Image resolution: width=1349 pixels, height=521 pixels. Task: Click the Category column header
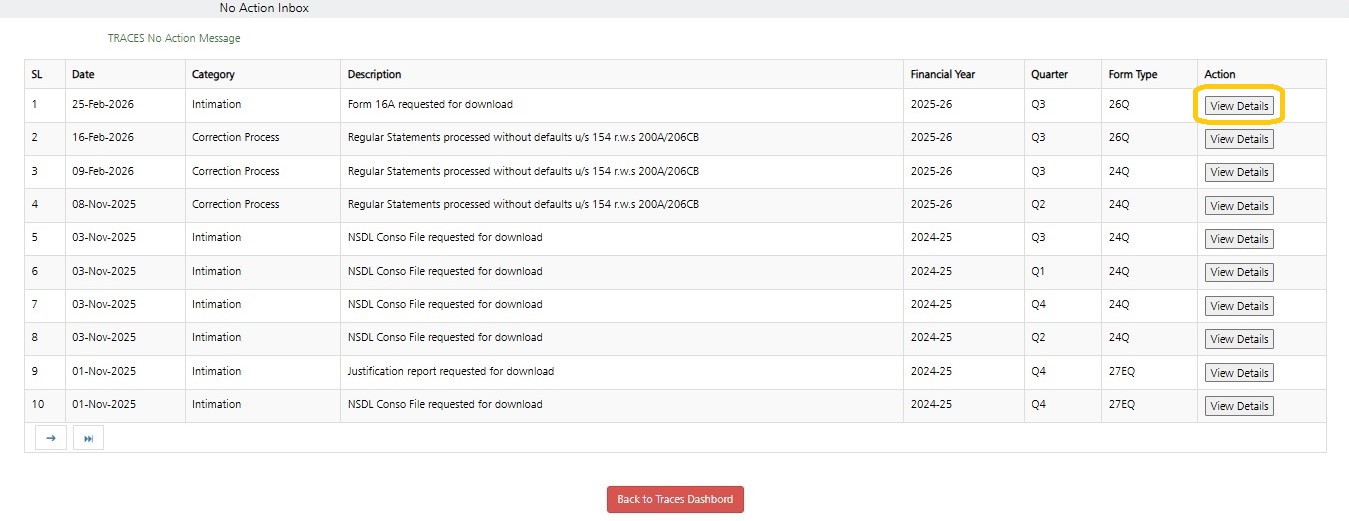[x=214, y=74]
